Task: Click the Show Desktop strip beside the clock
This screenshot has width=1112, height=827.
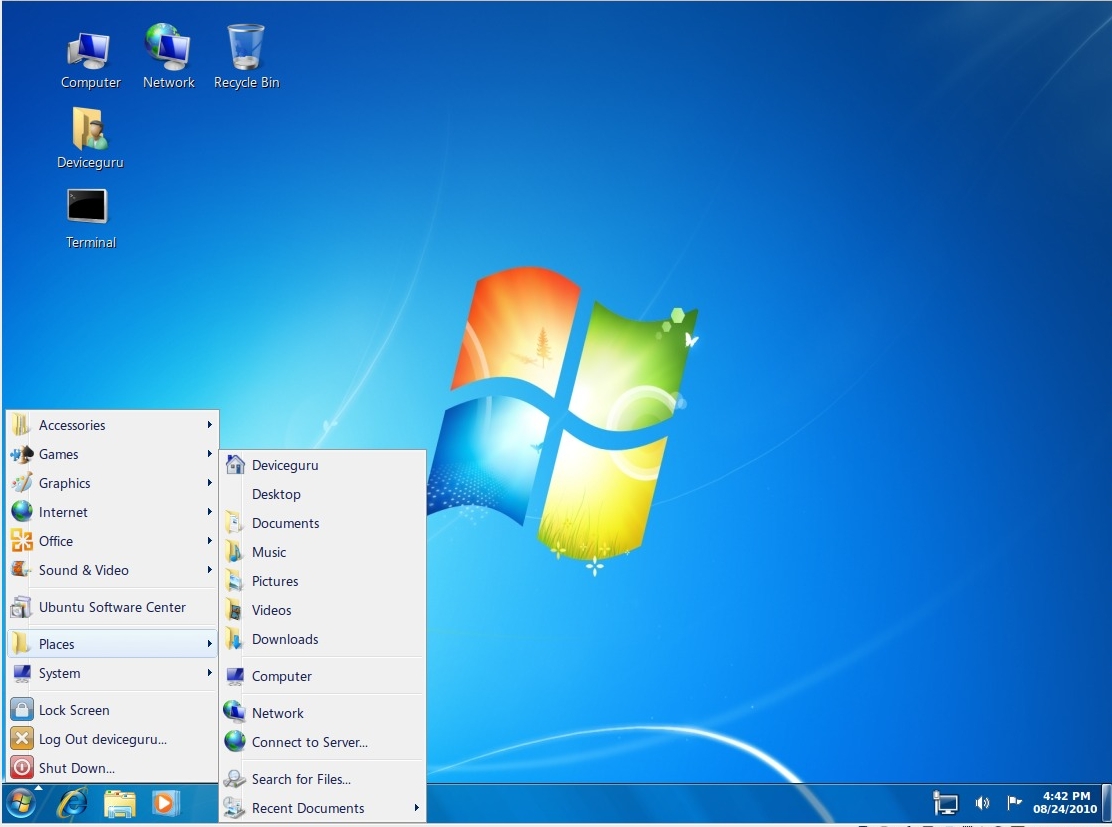Action: tap(1106, 803)
